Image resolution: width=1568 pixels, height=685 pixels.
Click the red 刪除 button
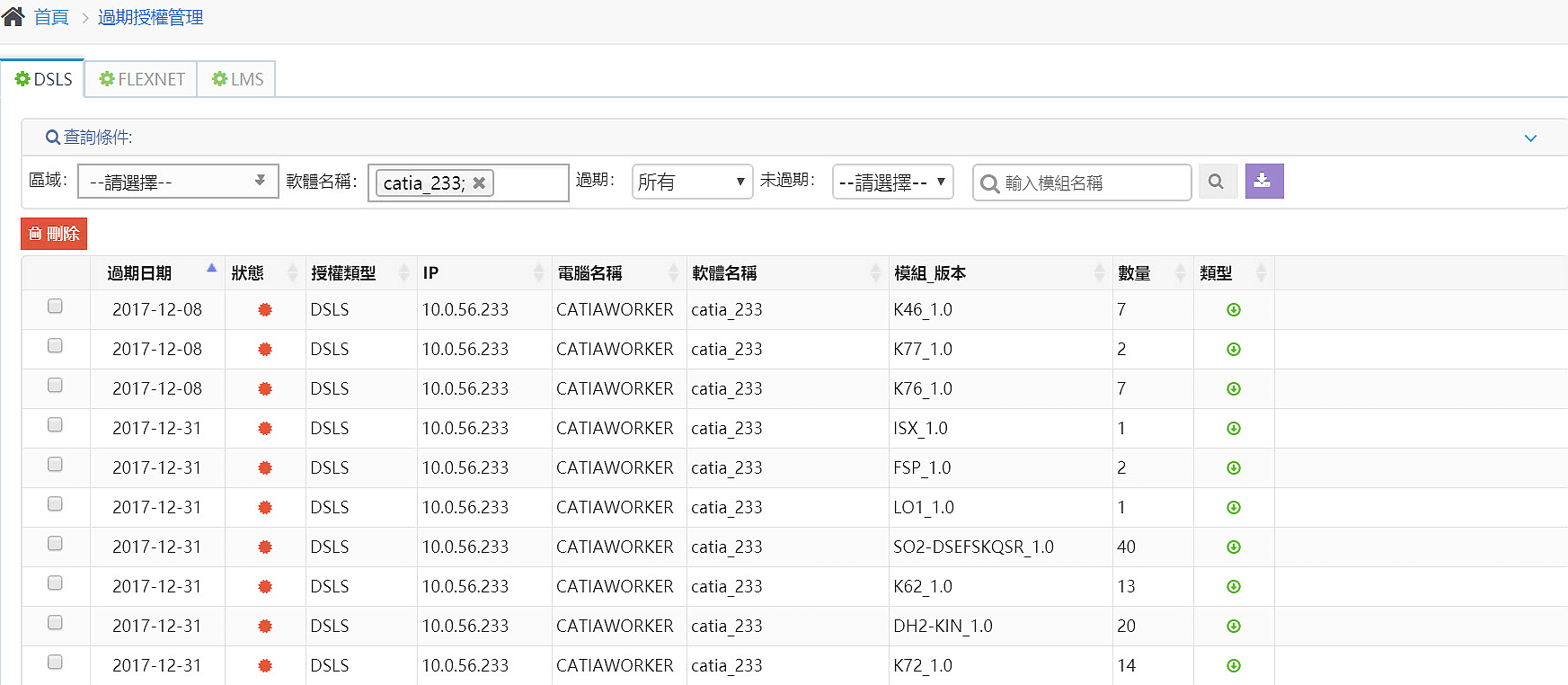coord(54,234)
